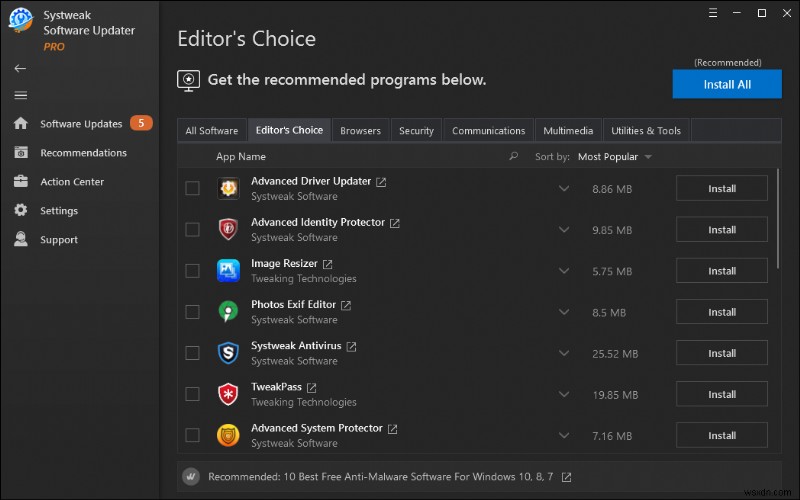
Task: Click the Advanced Identity Protector shield icon
Action: pos(228,229)
